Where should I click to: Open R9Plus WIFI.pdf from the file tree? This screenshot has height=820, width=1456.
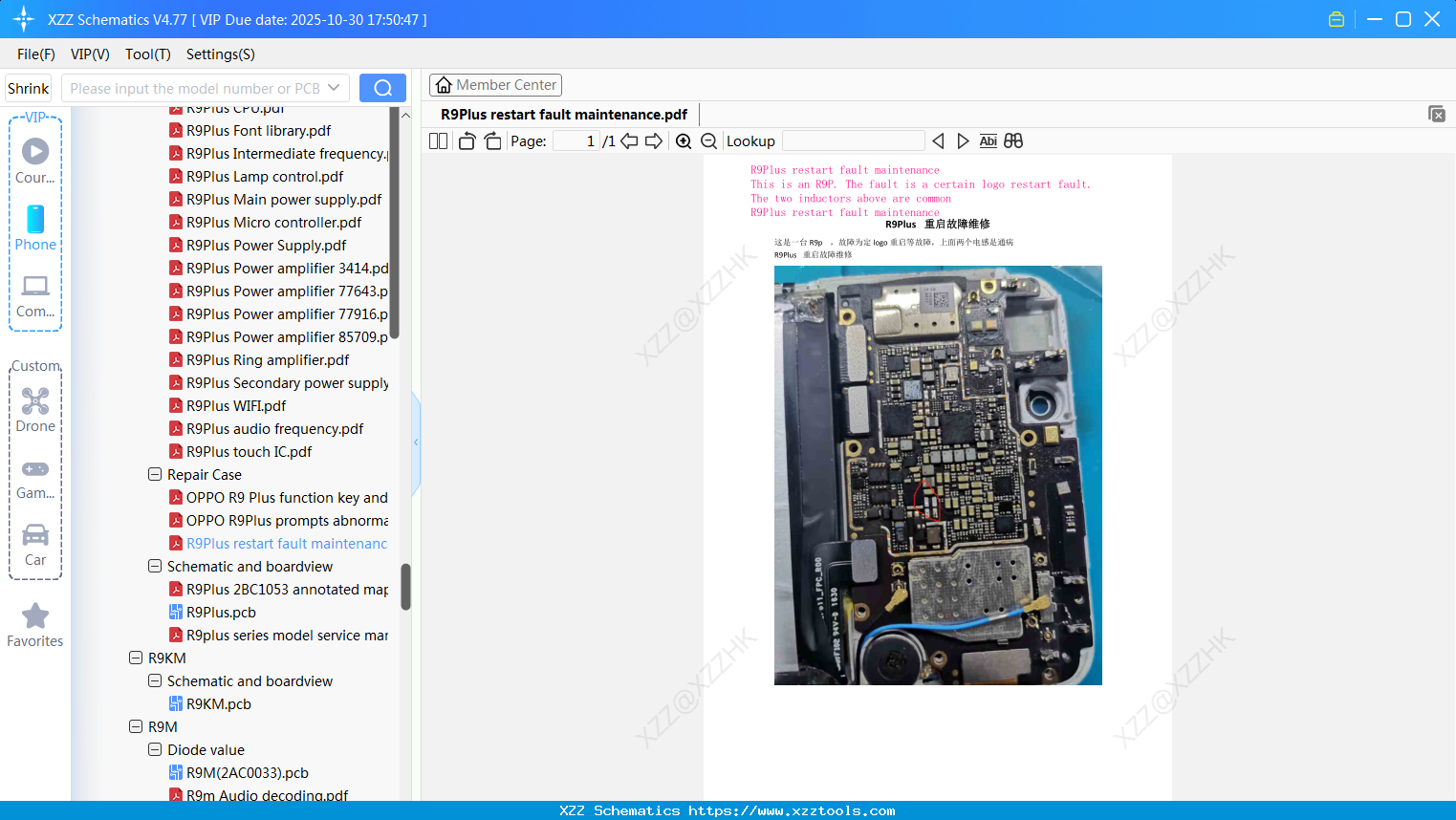(x=235, y=405)
